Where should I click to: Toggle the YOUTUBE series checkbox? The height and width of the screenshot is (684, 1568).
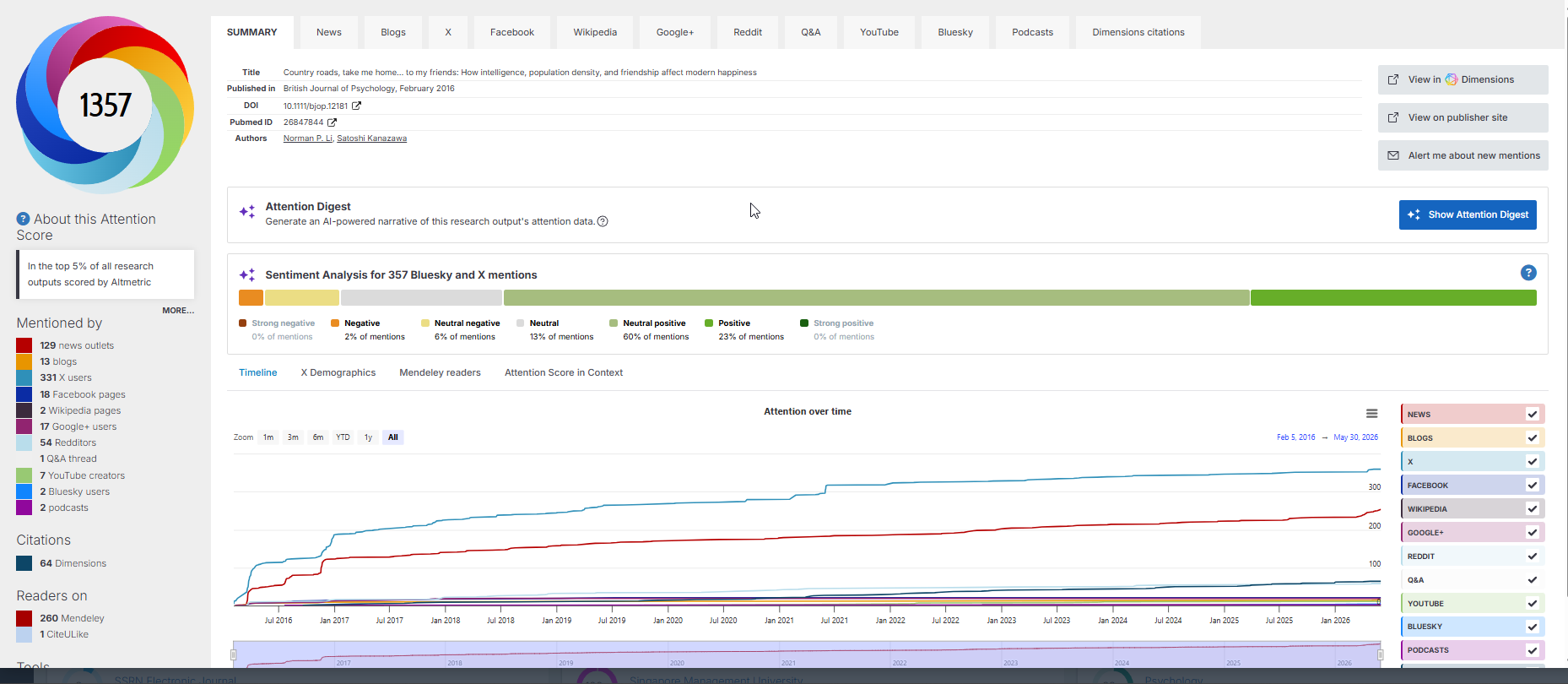coord(1533,603)
